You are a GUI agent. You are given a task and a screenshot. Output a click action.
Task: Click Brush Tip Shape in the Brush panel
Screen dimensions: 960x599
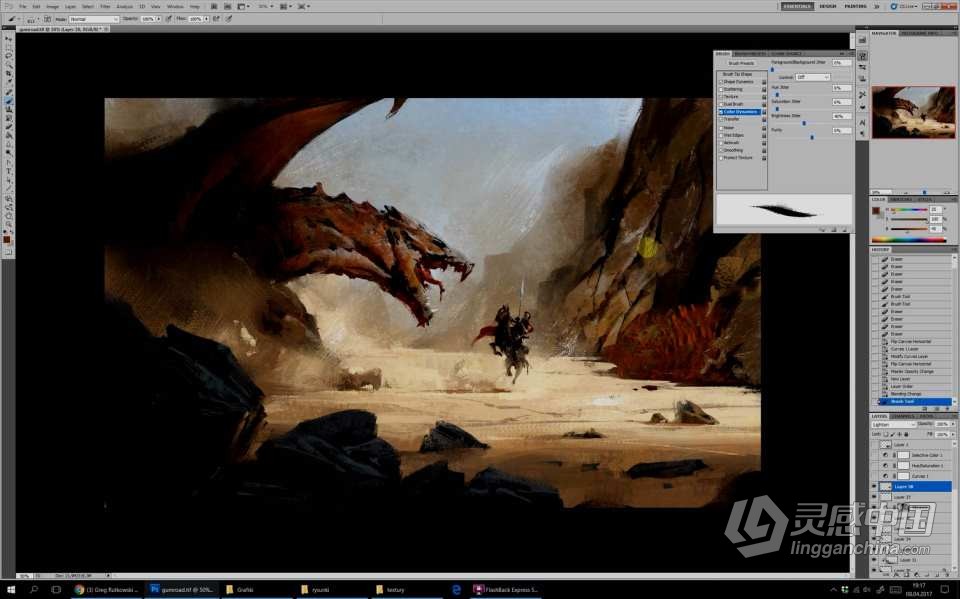738,74
